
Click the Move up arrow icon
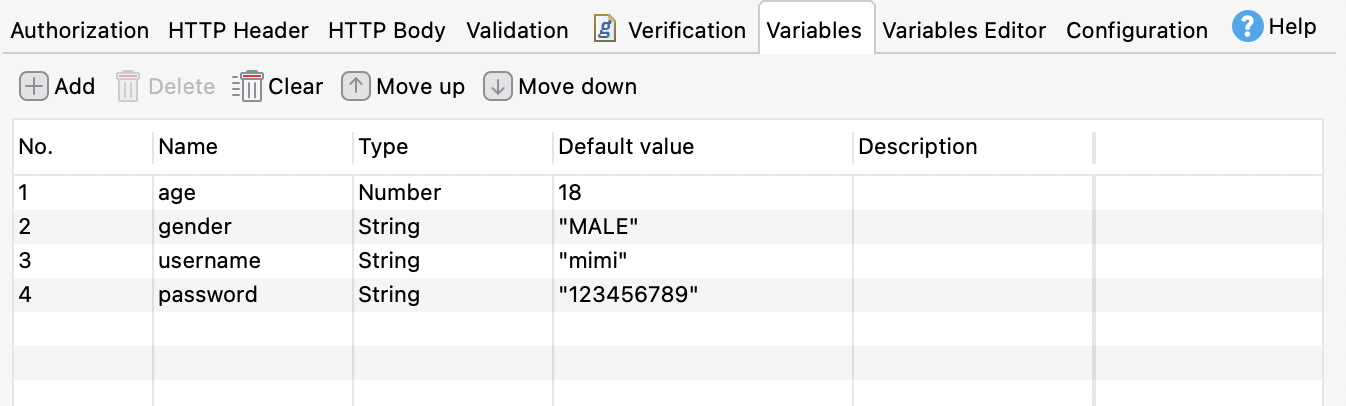[x=356, y=87]
